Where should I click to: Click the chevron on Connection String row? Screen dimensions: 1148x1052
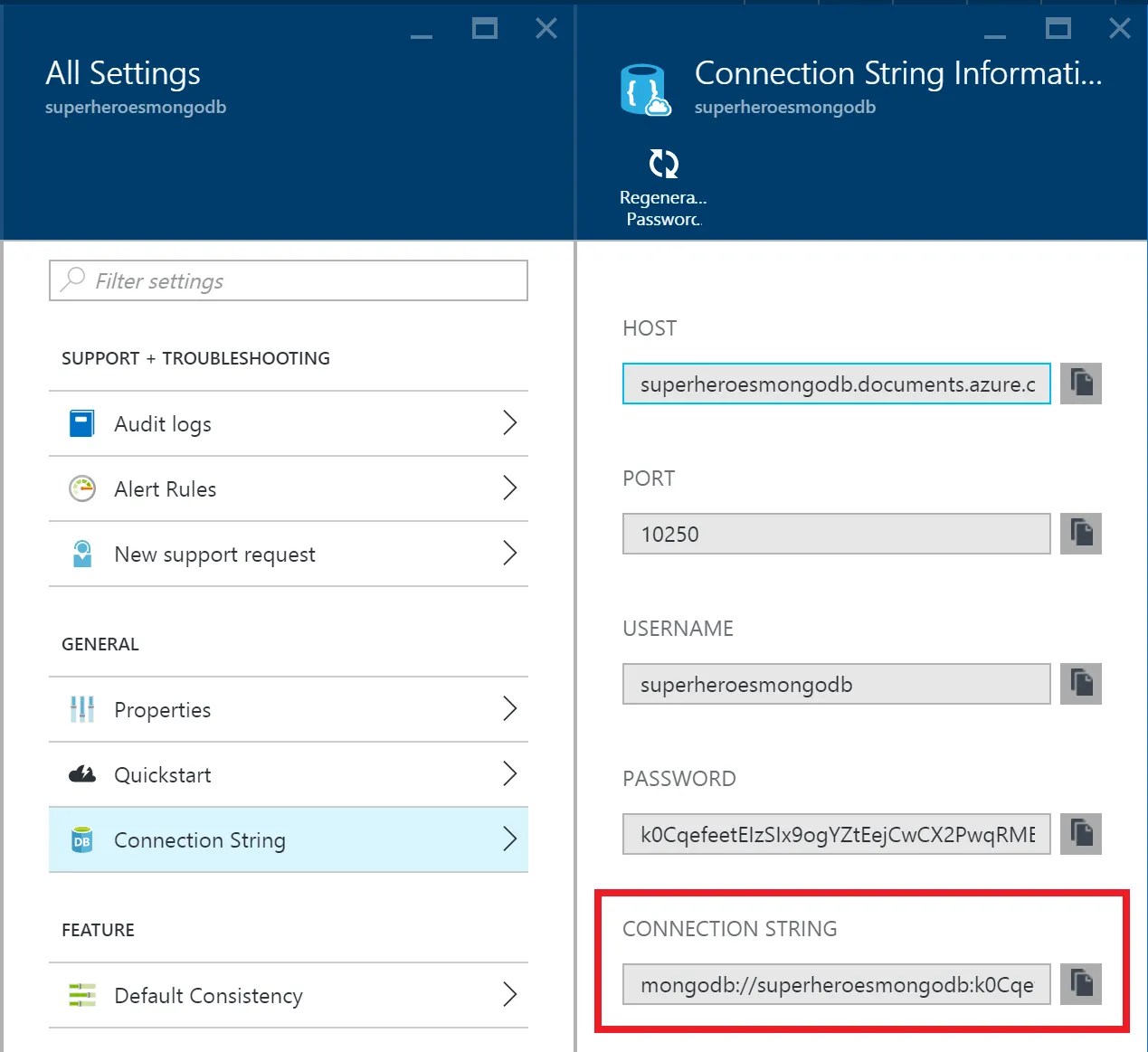510,839
